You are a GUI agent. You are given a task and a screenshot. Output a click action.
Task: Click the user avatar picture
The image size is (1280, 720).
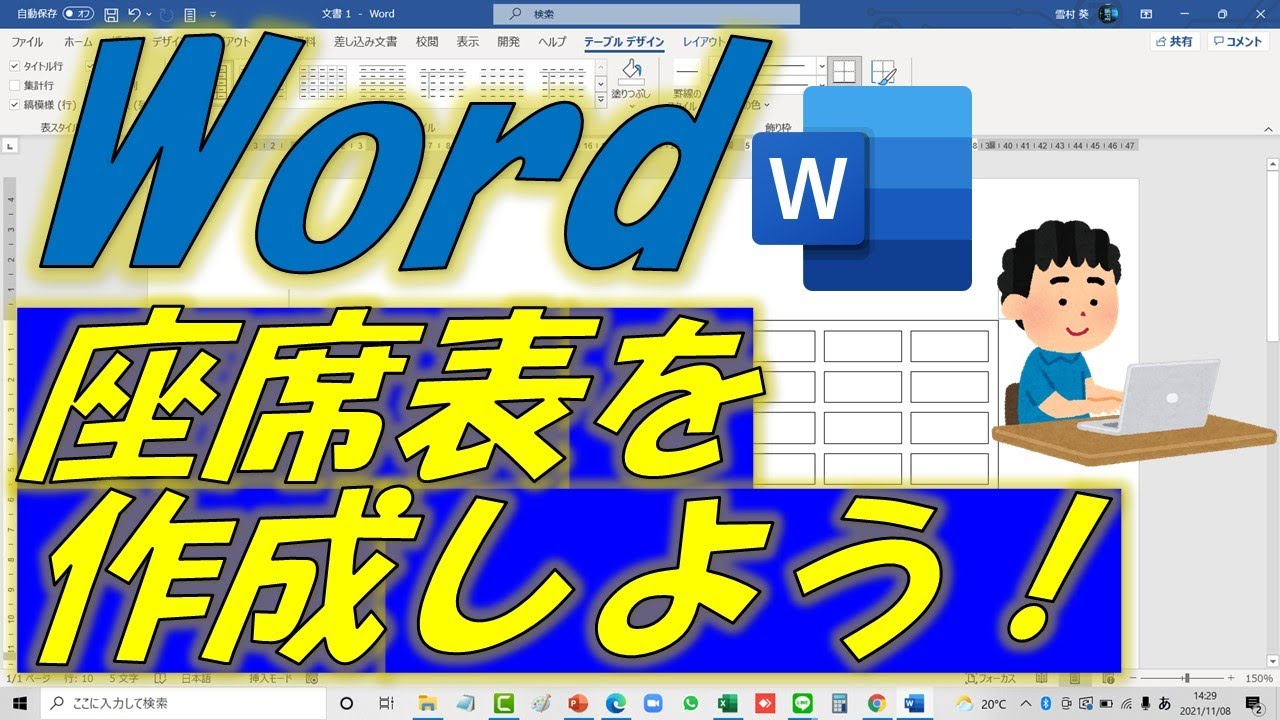tap(1109, 14)
